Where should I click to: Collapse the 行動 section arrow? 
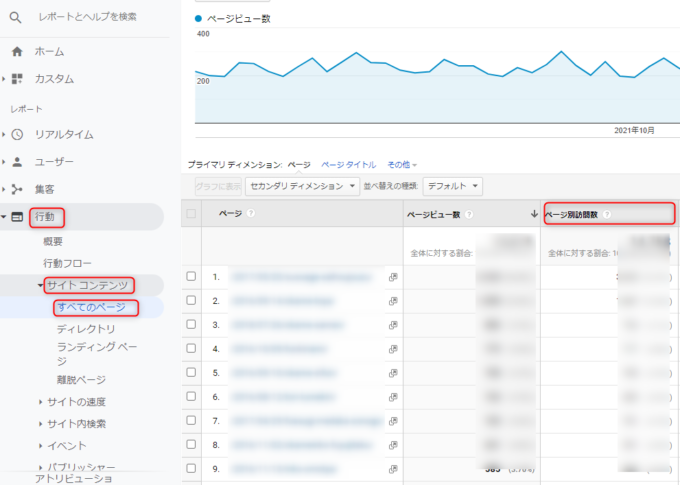tap(3, 217)
